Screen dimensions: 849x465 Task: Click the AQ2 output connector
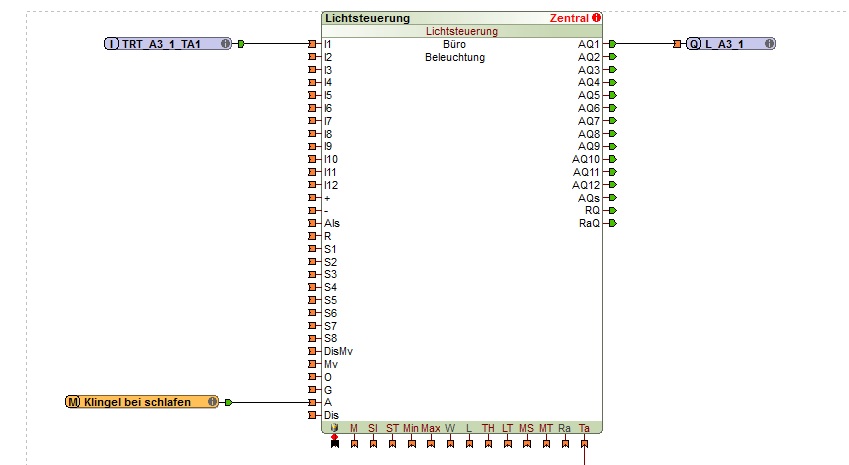[x=612, y=57]
